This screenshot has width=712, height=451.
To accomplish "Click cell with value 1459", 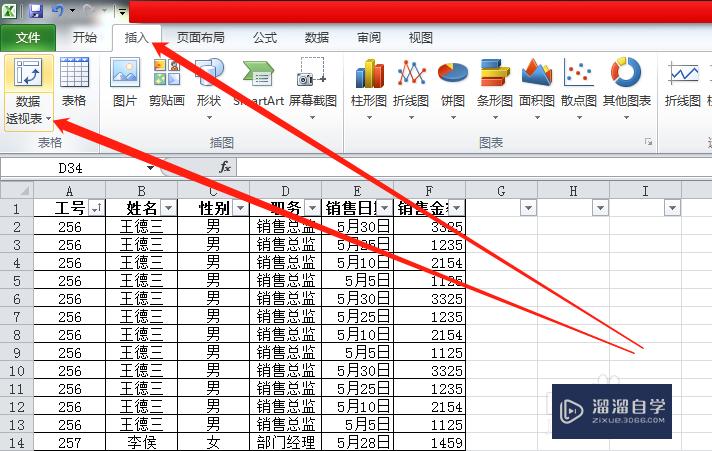I will pyautogui.click(x=430, y=442).
